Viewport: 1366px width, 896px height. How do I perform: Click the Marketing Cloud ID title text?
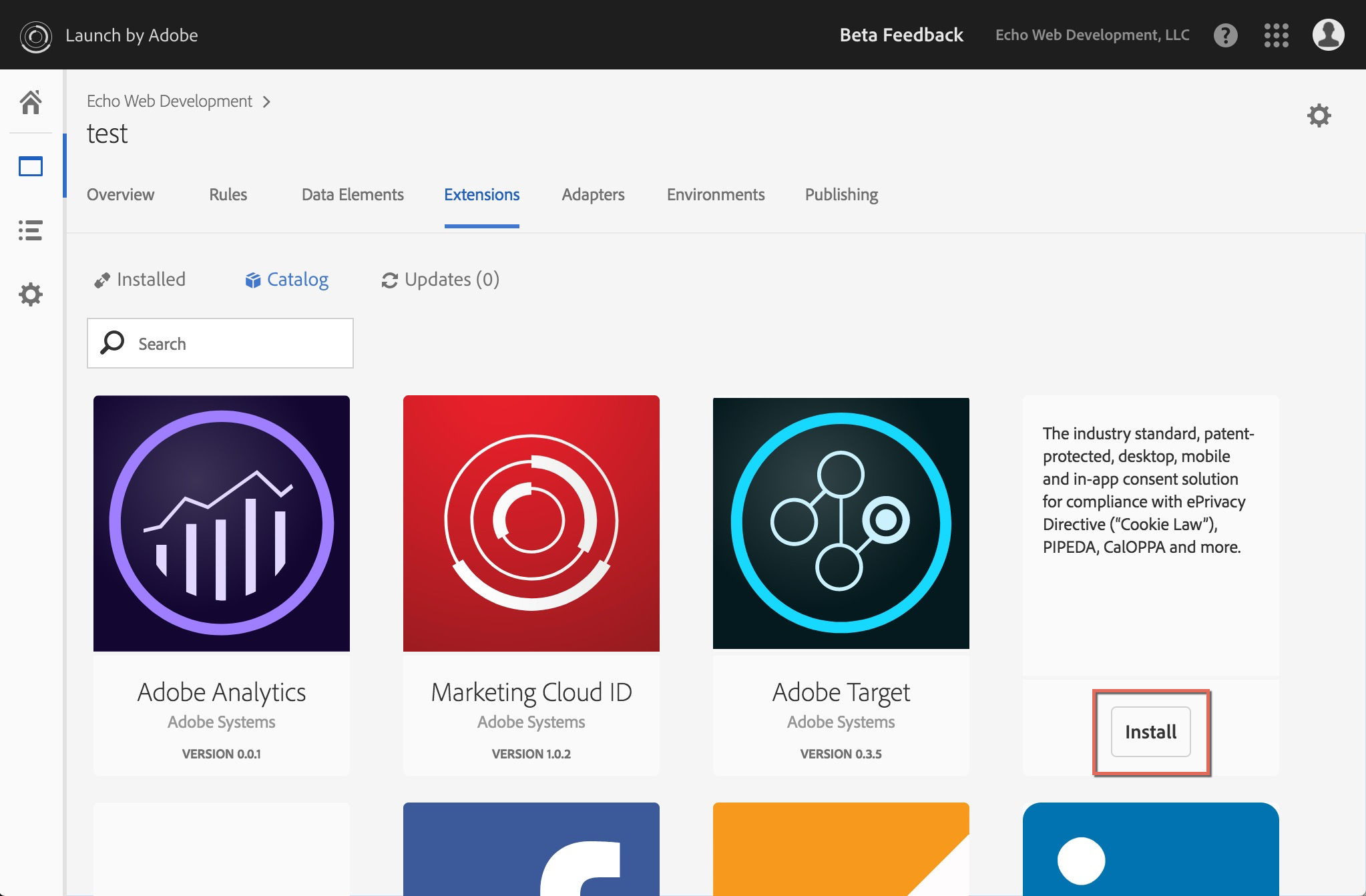[531, 693]
